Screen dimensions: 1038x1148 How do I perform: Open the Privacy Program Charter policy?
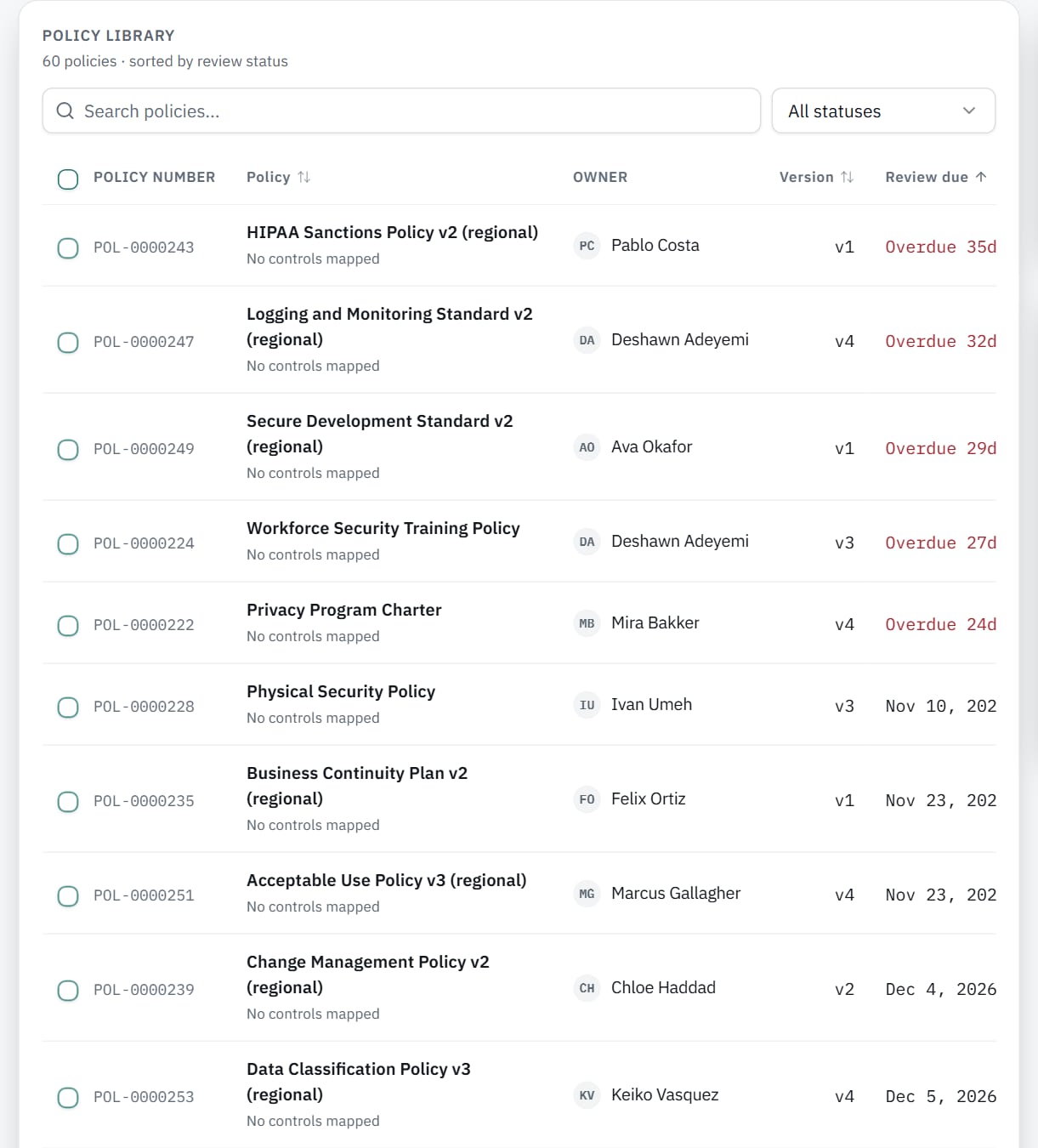pyautogui.click(x=343, y=610)
